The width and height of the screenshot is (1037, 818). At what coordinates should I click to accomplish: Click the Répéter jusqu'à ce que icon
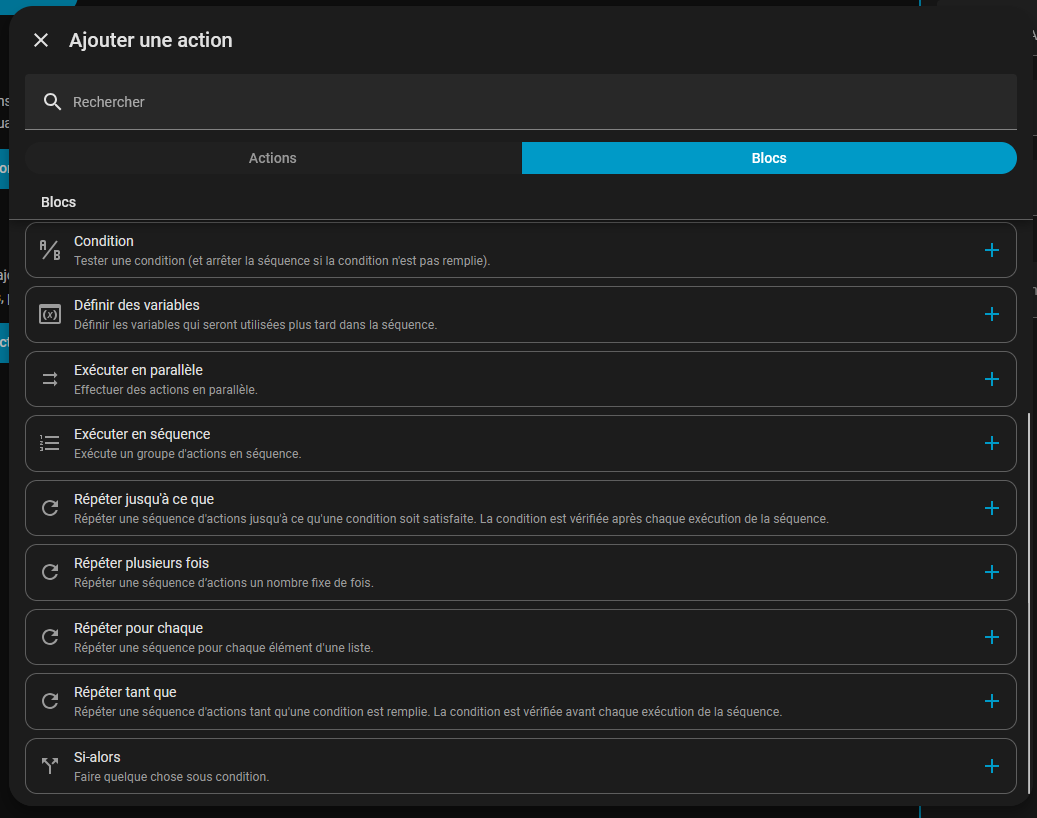coord(50,508)
